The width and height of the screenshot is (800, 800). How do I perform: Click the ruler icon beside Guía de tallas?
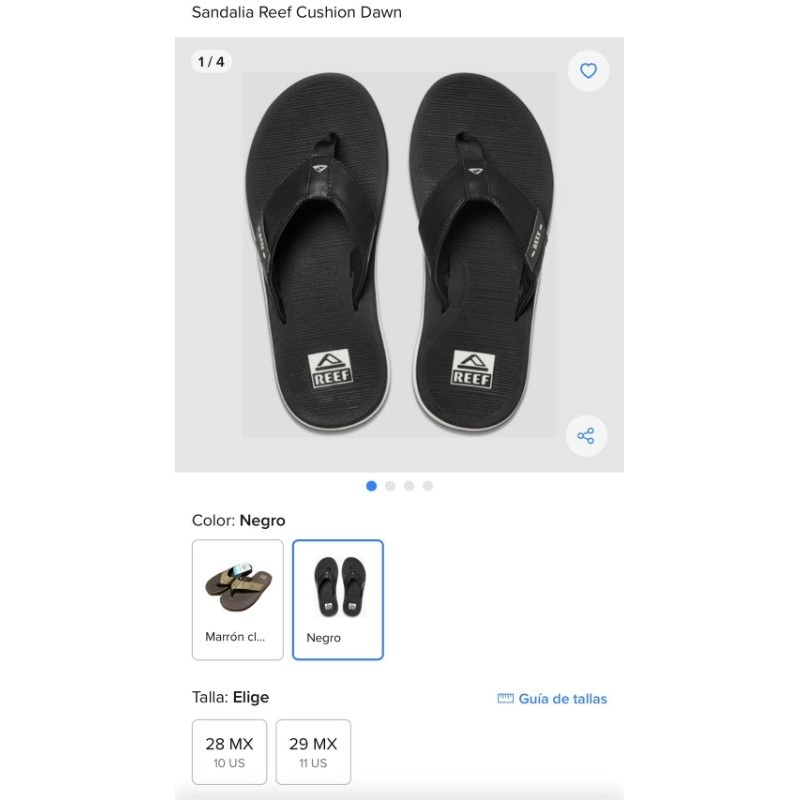(x=506, y=699)
